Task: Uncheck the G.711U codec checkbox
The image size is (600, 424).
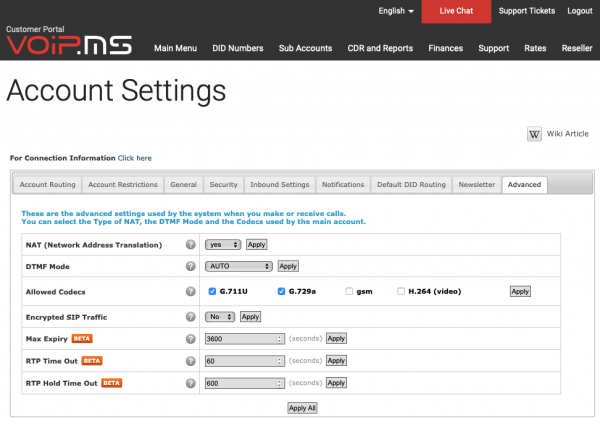Action: pos(212,291)
